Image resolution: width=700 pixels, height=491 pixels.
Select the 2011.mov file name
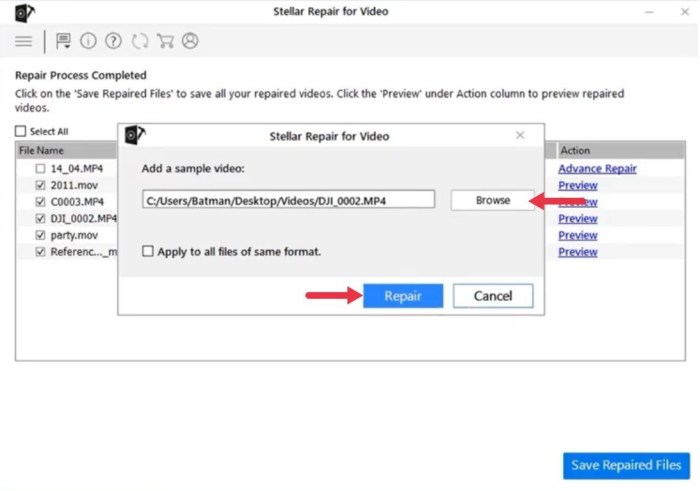pos(74,185)
